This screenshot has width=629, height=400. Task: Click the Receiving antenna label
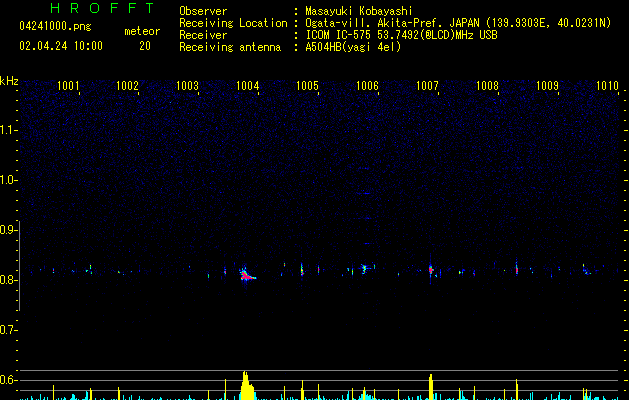pos(230,47)
